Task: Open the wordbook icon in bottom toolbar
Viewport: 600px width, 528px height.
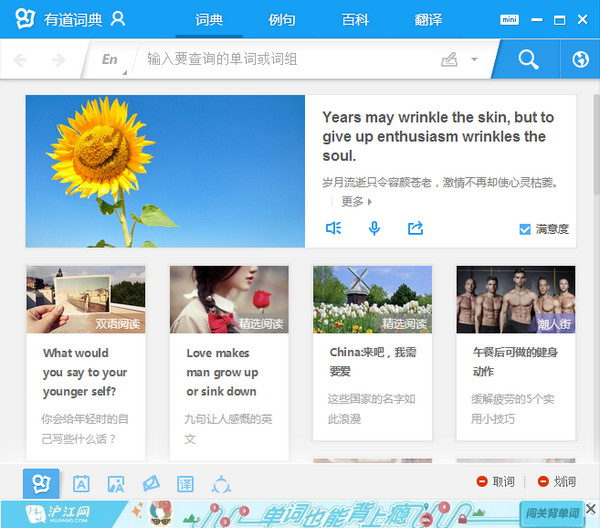Action: (81, 484)
